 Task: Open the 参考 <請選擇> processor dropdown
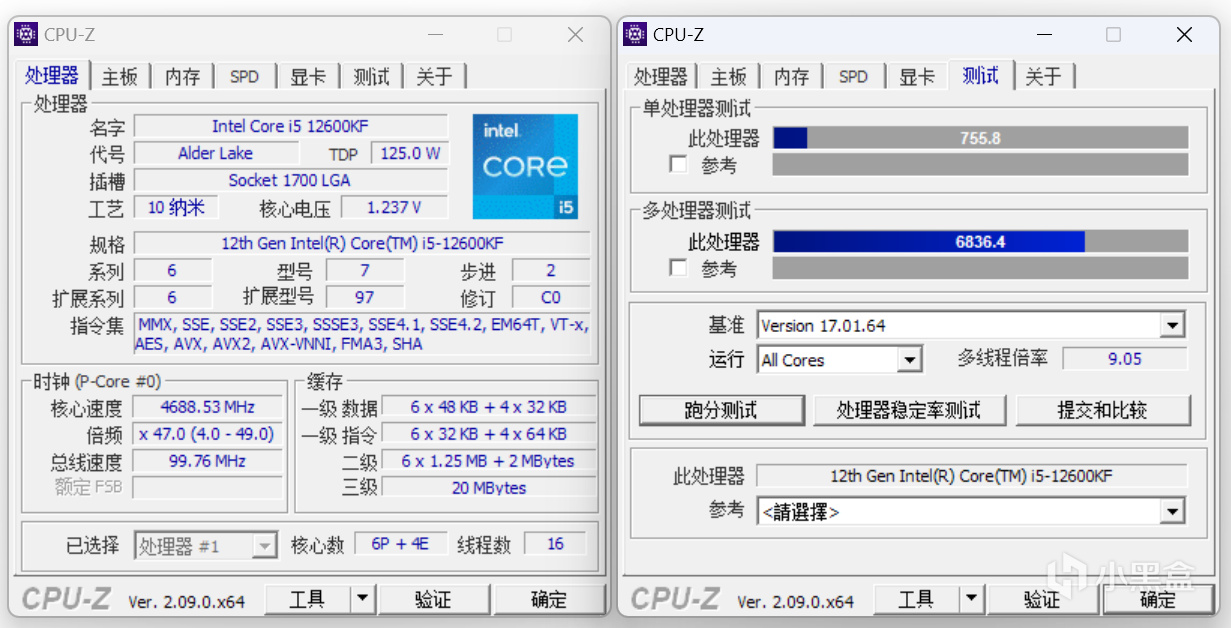coord(1173,512)
